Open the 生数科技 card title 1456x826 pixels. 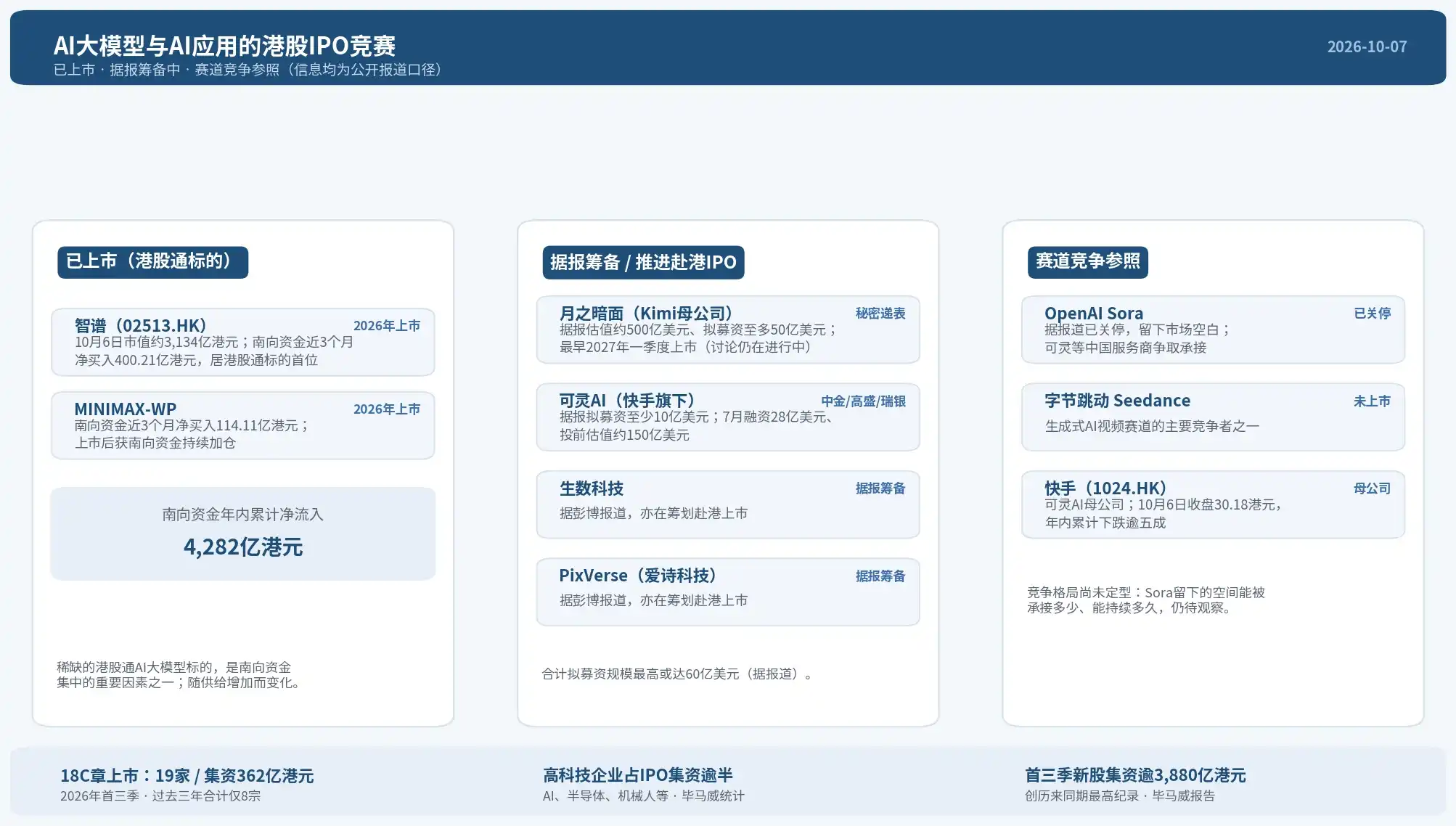[592, 488]
